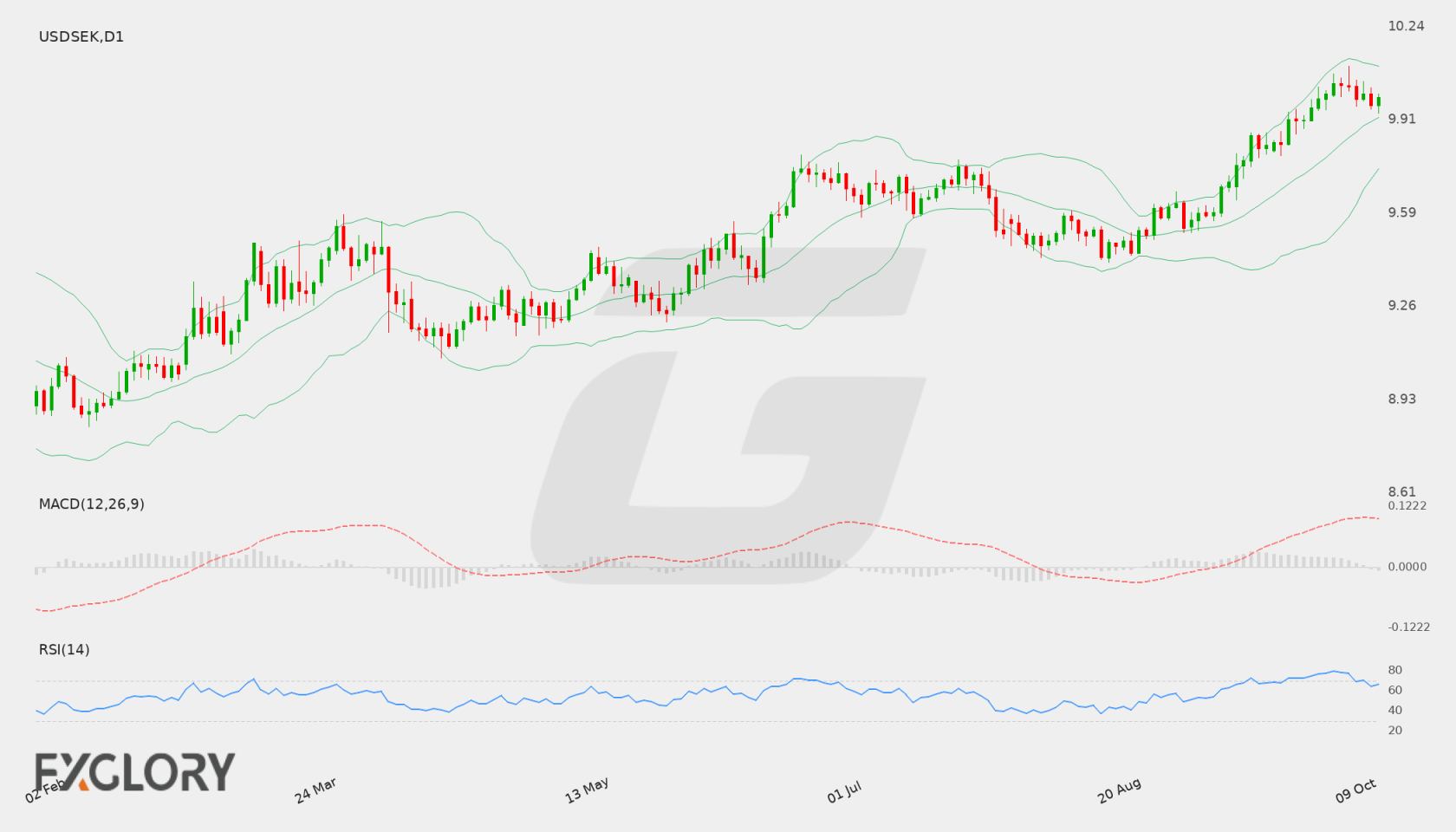Click the 13 May date label

click(587, 790)
